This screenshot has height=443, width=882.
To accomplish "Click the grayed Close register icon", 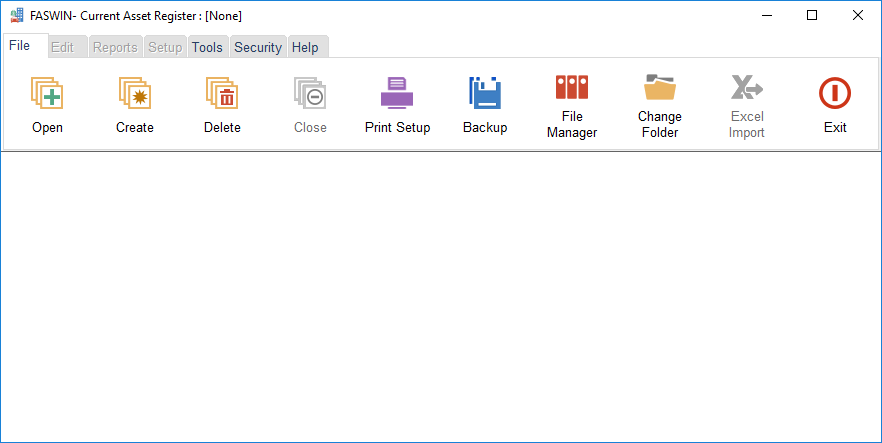I will (x=310, y=93).
